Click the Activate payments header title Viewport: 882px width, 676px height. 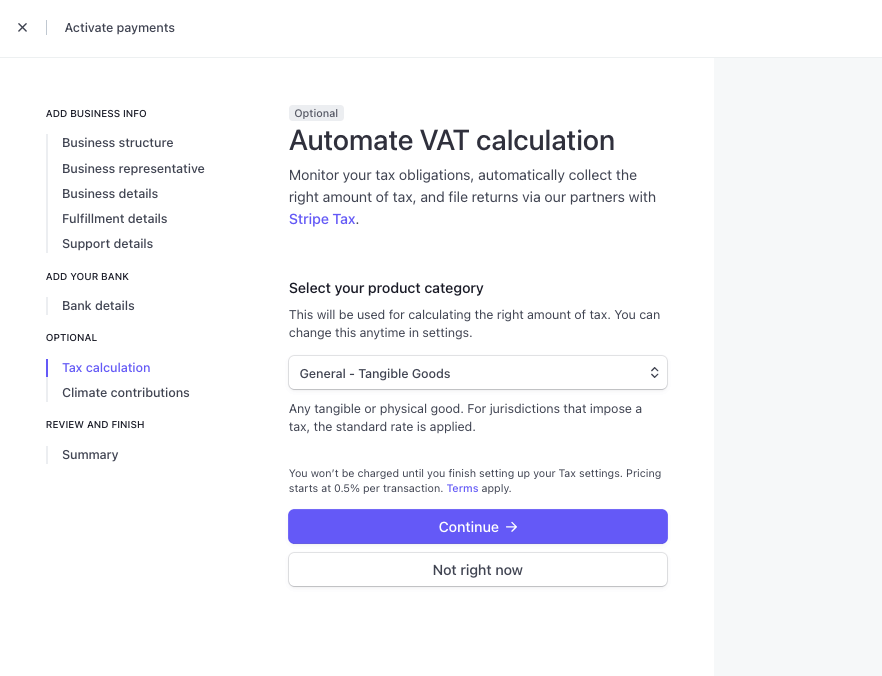(119, 28)
